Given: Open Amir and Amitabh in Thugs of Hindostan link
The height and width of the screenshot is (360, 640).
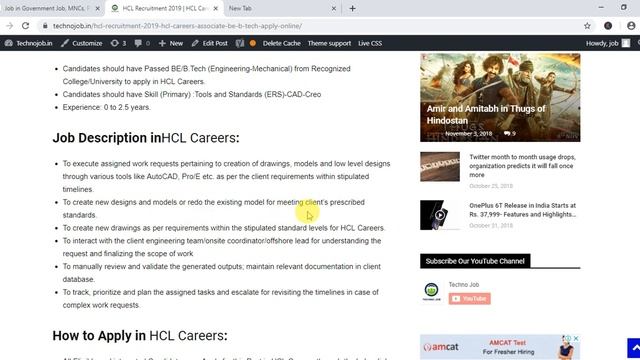Looking at the screenshot, I should click(x=486, y=114).
